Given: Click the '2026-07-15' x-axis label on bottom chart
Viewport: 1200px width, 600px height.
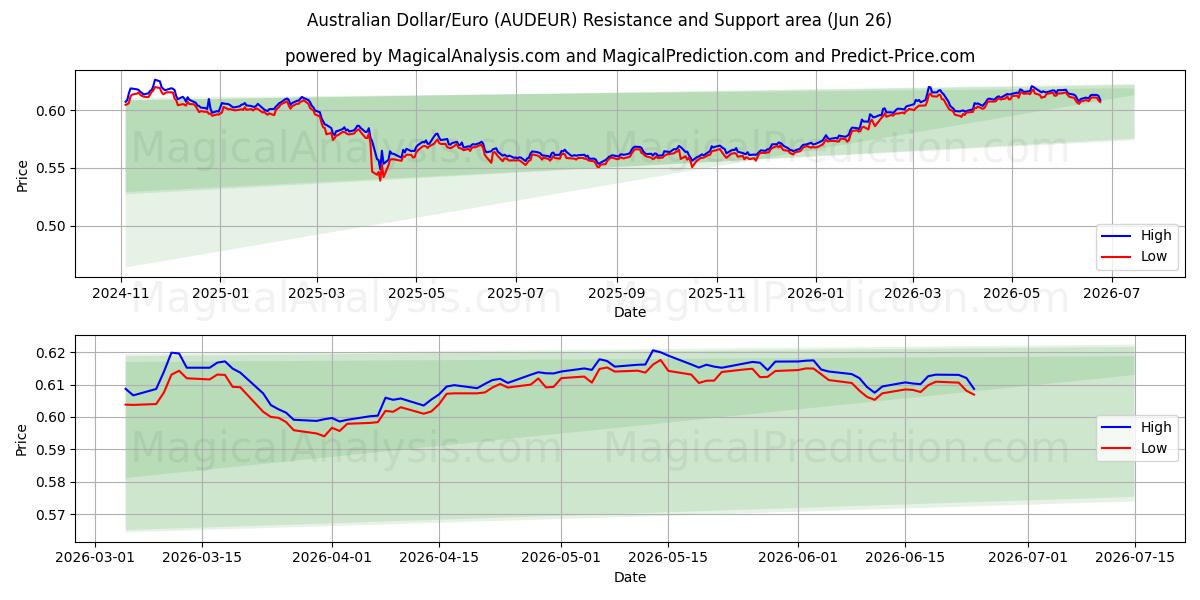Looking at the screenshot, I should point(1135,558).
